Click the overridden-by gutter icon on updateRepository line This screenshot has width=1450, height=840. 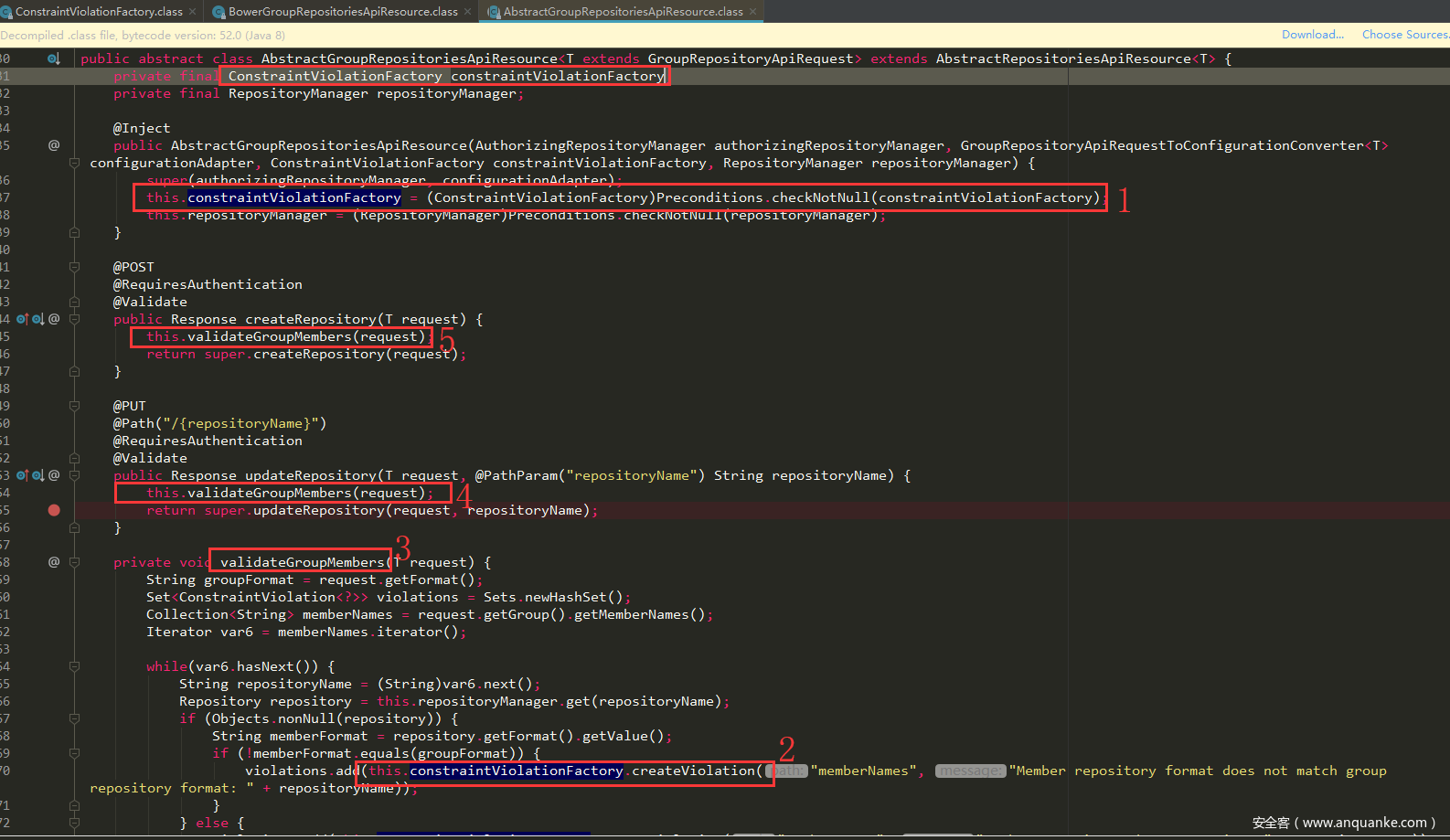coord(37,475)
